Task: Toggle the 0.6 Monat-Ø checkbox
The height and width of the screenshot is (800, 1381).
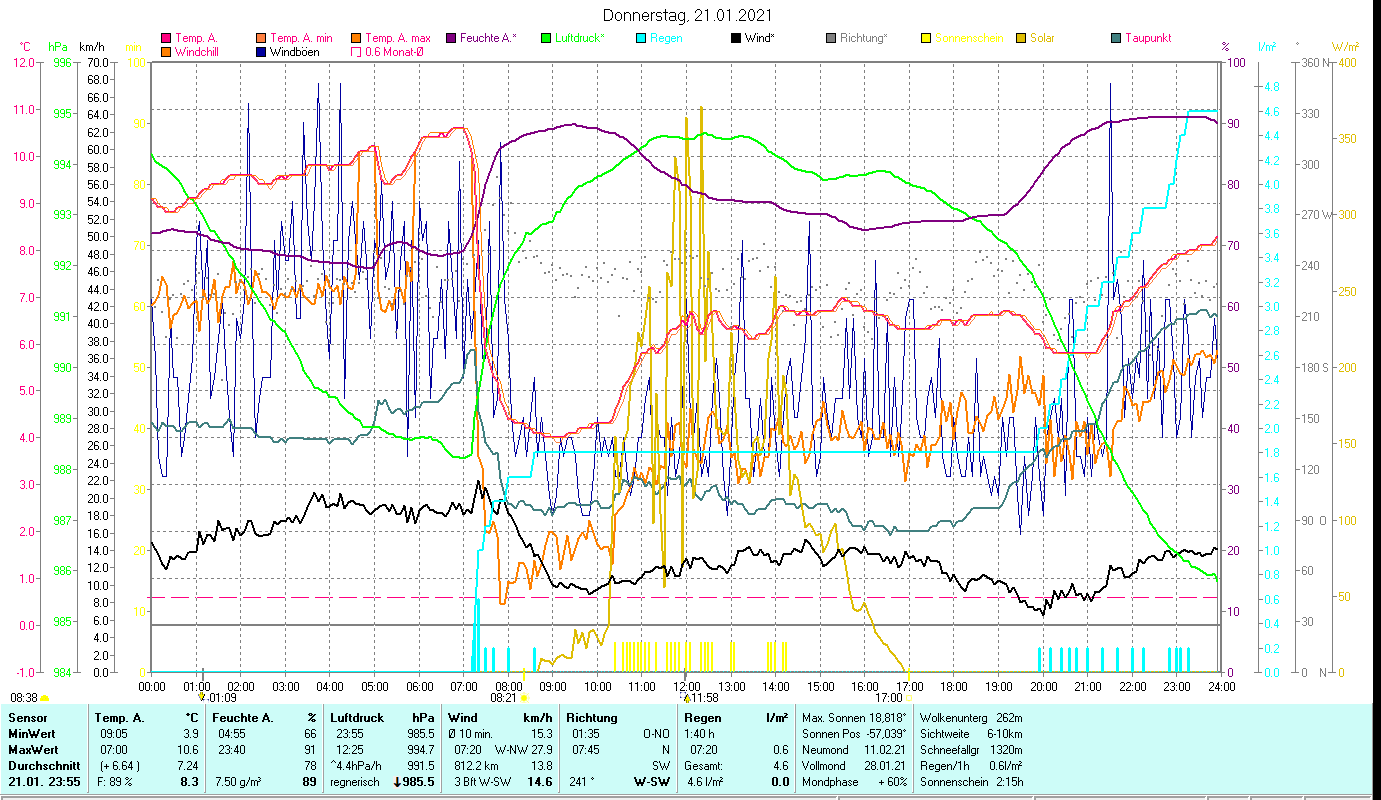Action: [356, 52]
